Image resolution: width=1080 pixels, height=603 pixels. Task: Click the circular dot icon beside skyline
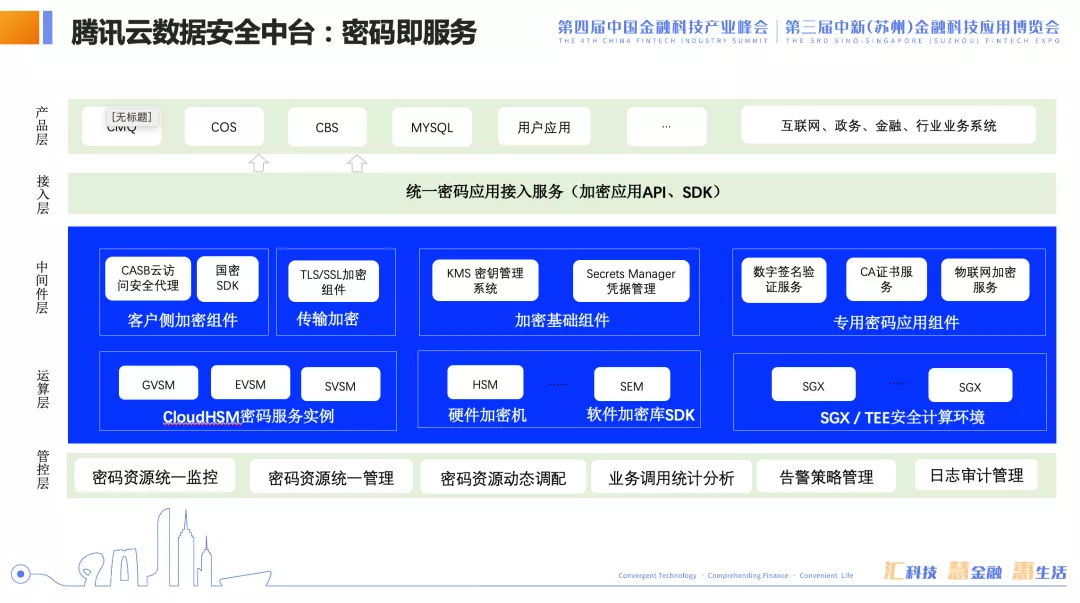tap(21, 573)
